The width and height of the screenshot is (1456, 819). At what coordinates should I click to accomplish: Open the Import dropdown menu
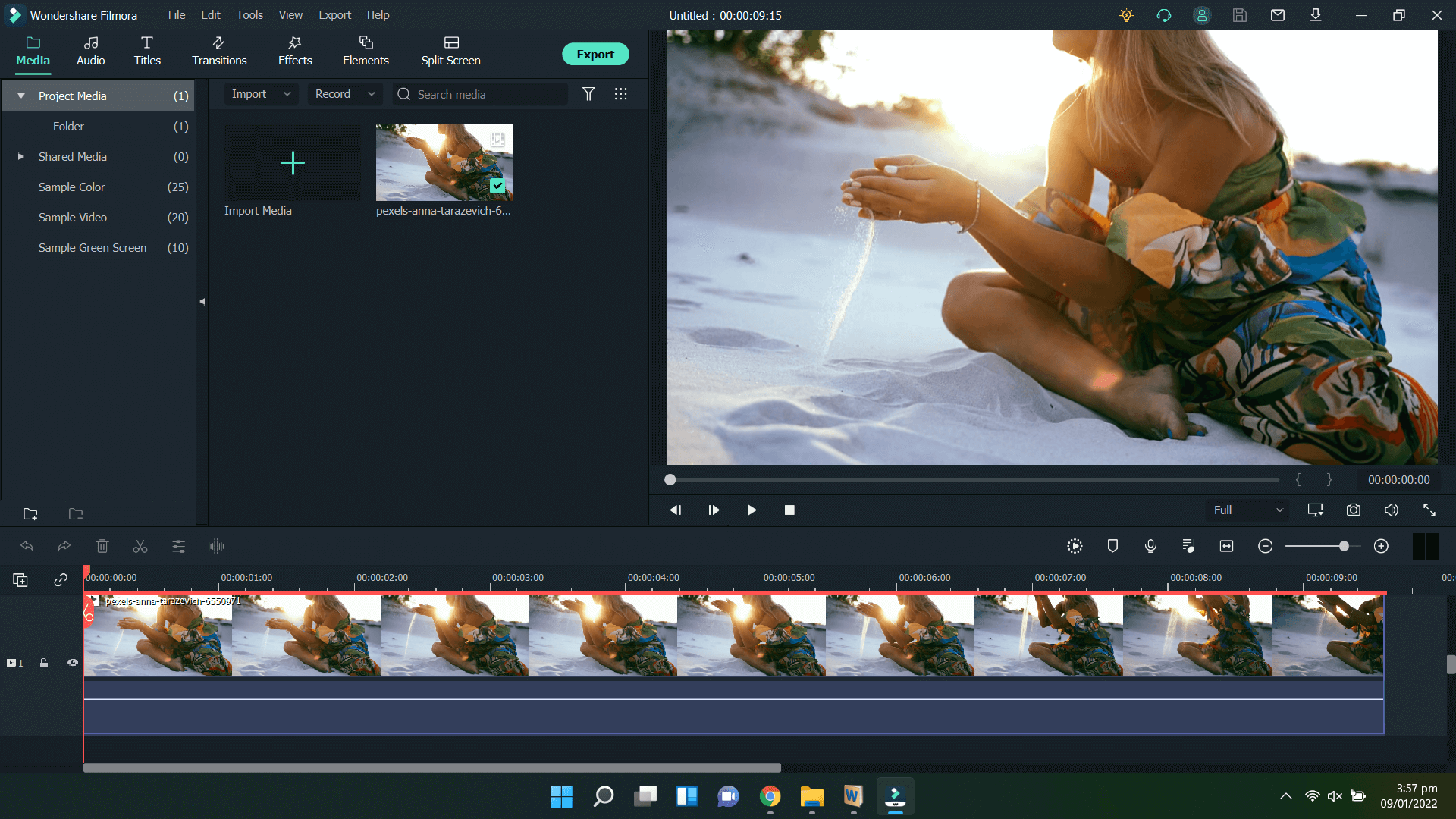coord(286,94)
